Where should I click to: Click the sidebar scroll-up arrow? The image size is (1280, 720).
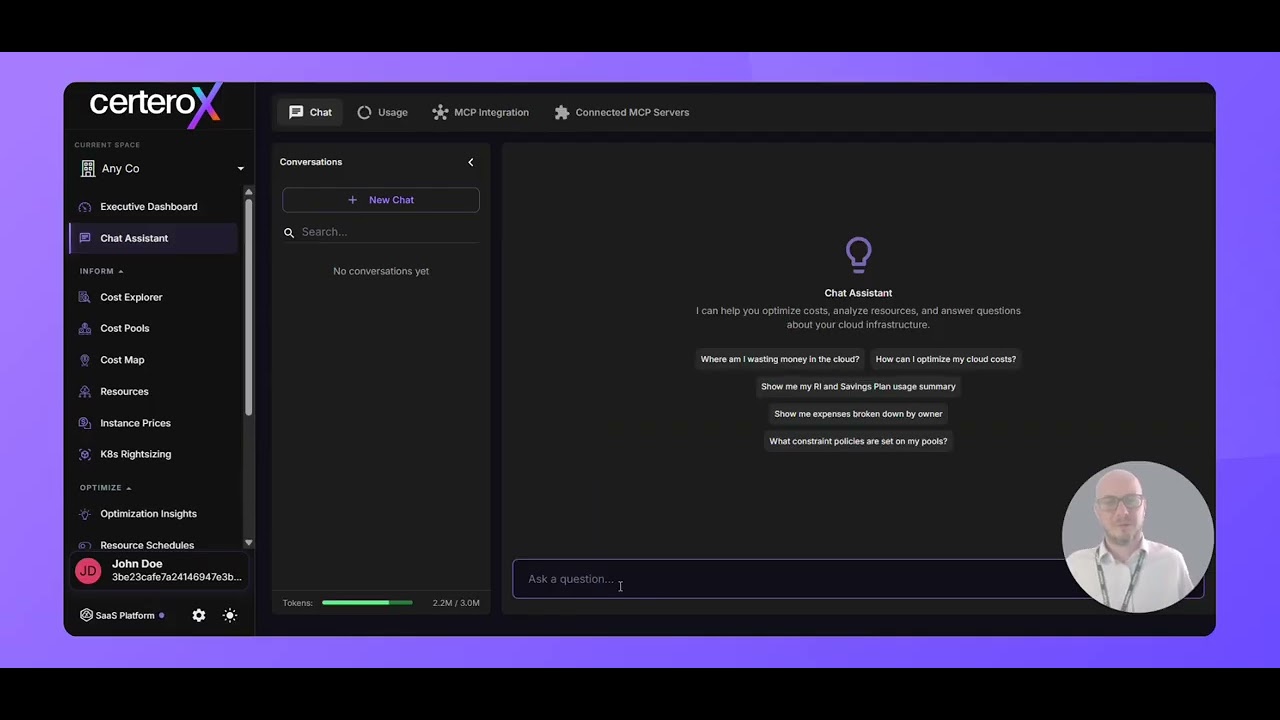[248, 191]
